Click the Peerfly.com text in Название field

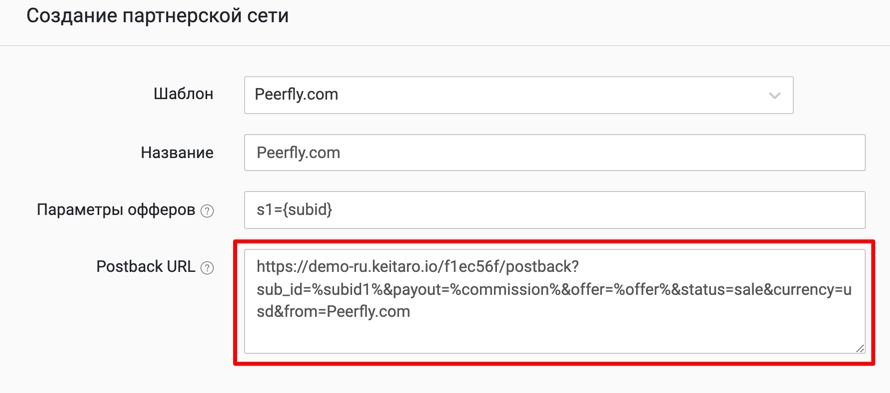(299, 153)
